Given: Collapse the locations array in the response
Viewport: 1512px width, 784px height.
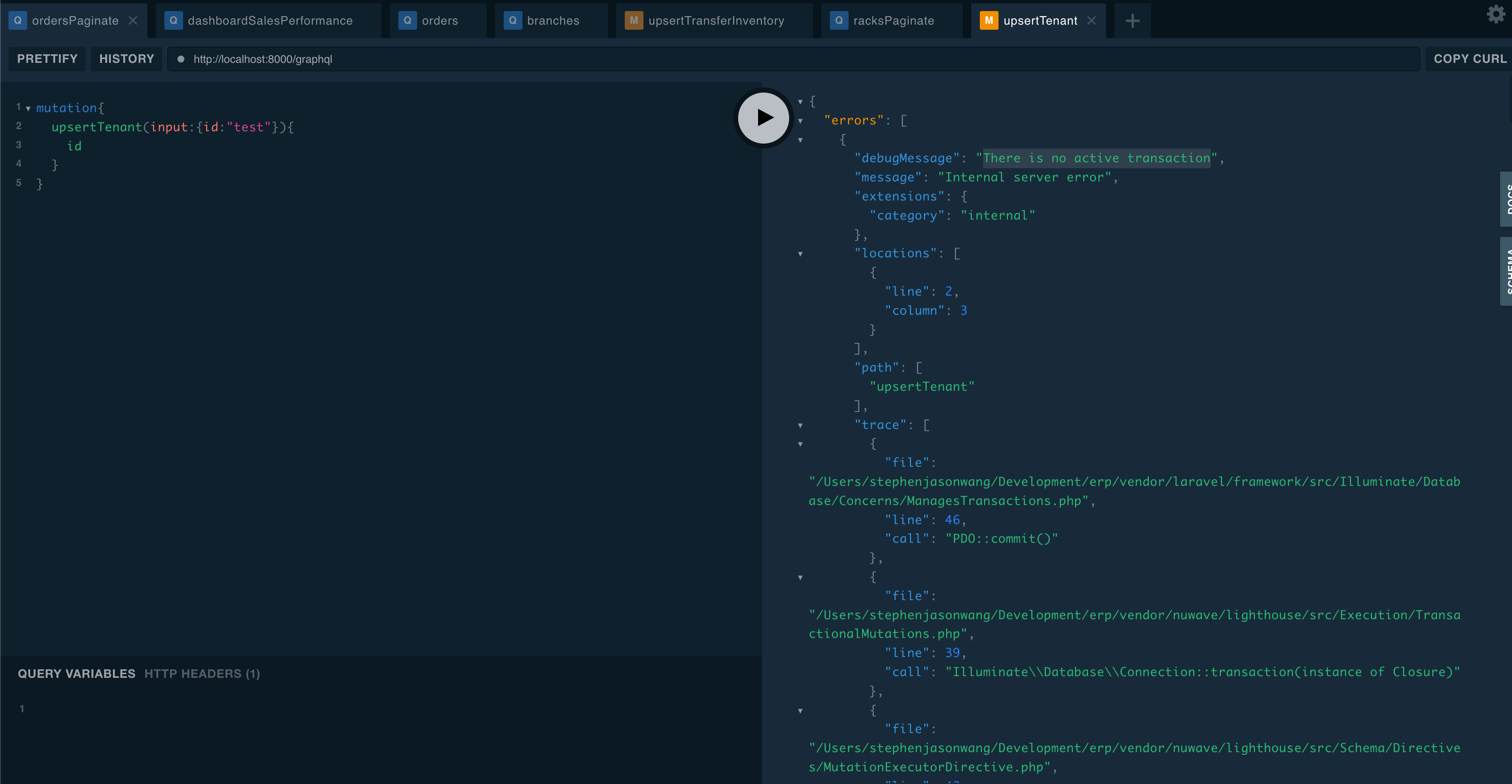Looking at the screenshot, I should coord(801,254).
